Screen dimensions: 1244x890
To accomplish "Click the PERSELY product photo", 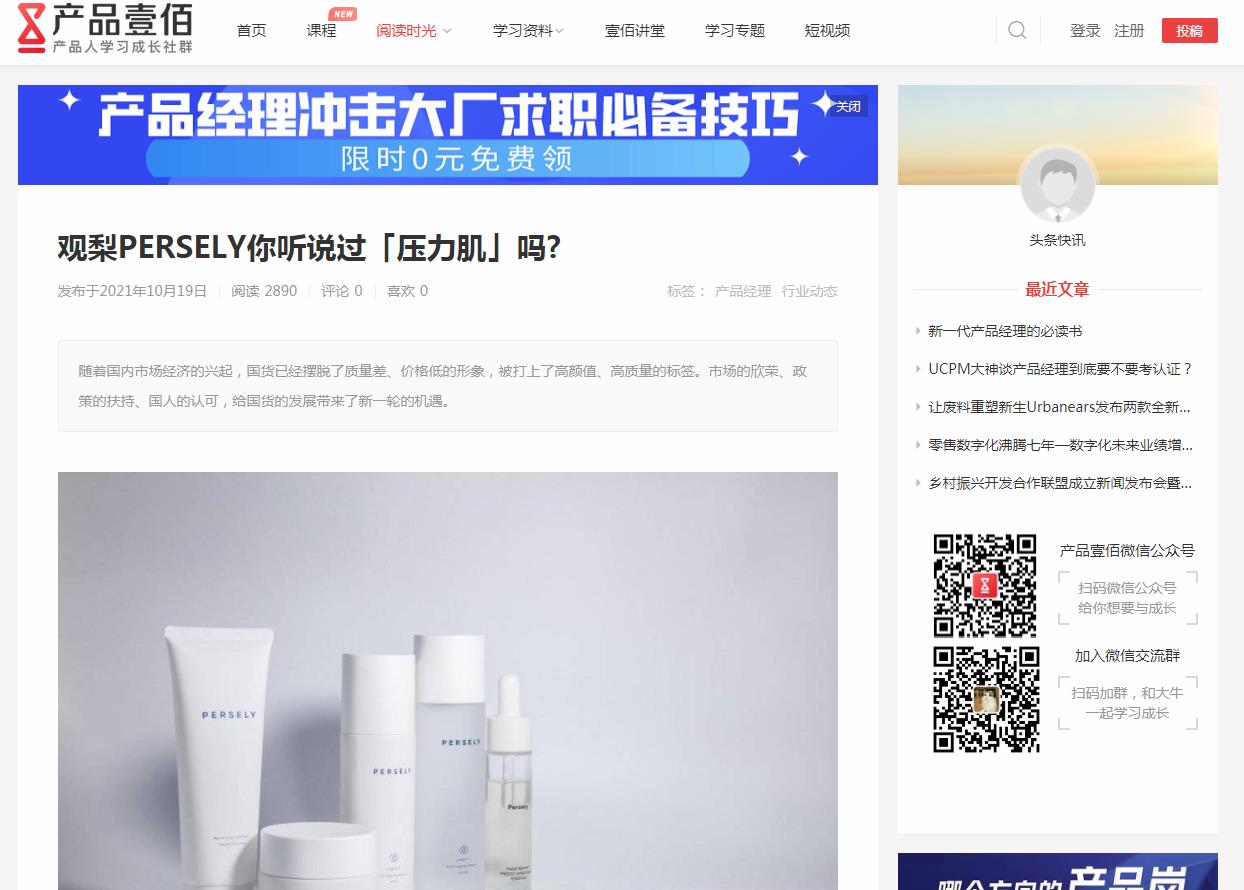I will point(448,681).
